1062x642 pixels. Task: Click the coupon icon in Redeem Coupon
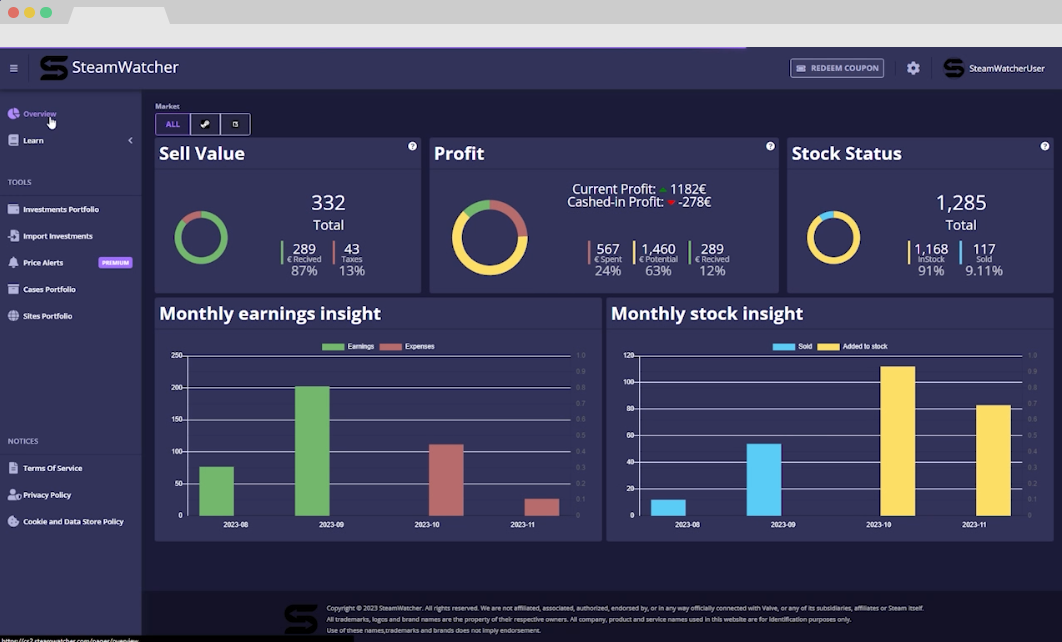click(x=801, y=68)
